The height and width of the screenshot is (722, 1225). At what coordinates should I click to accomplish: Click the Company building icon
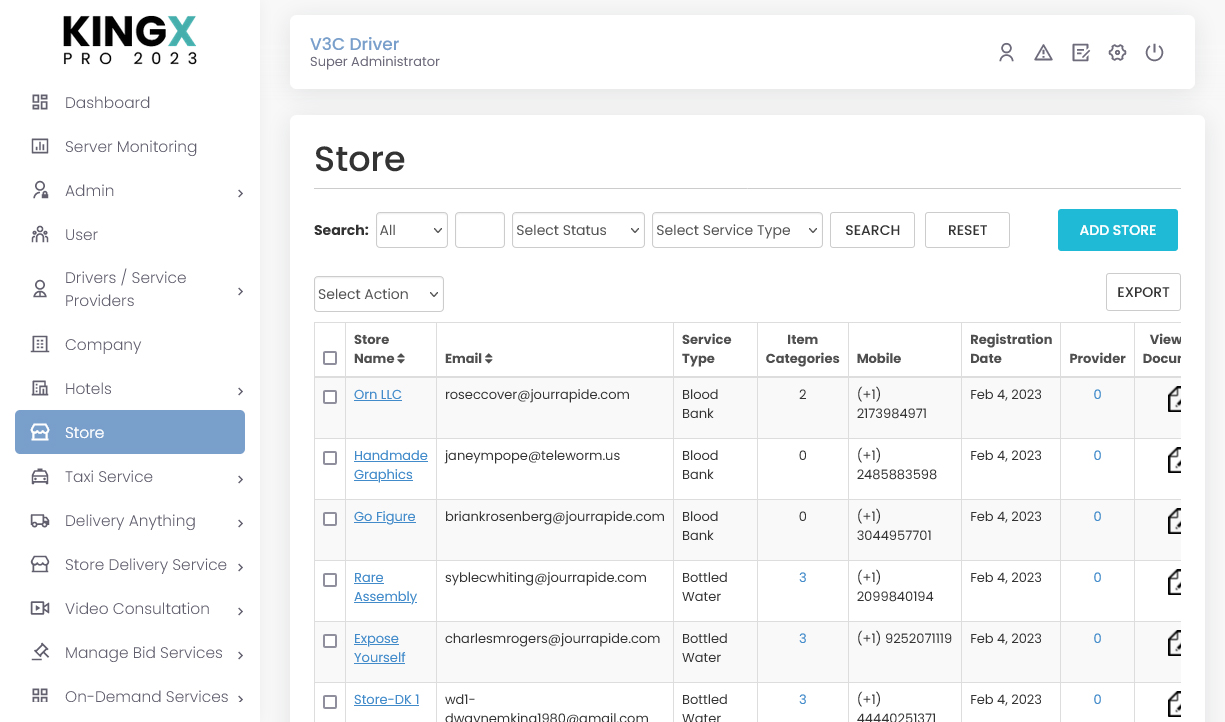pos(40,344)
